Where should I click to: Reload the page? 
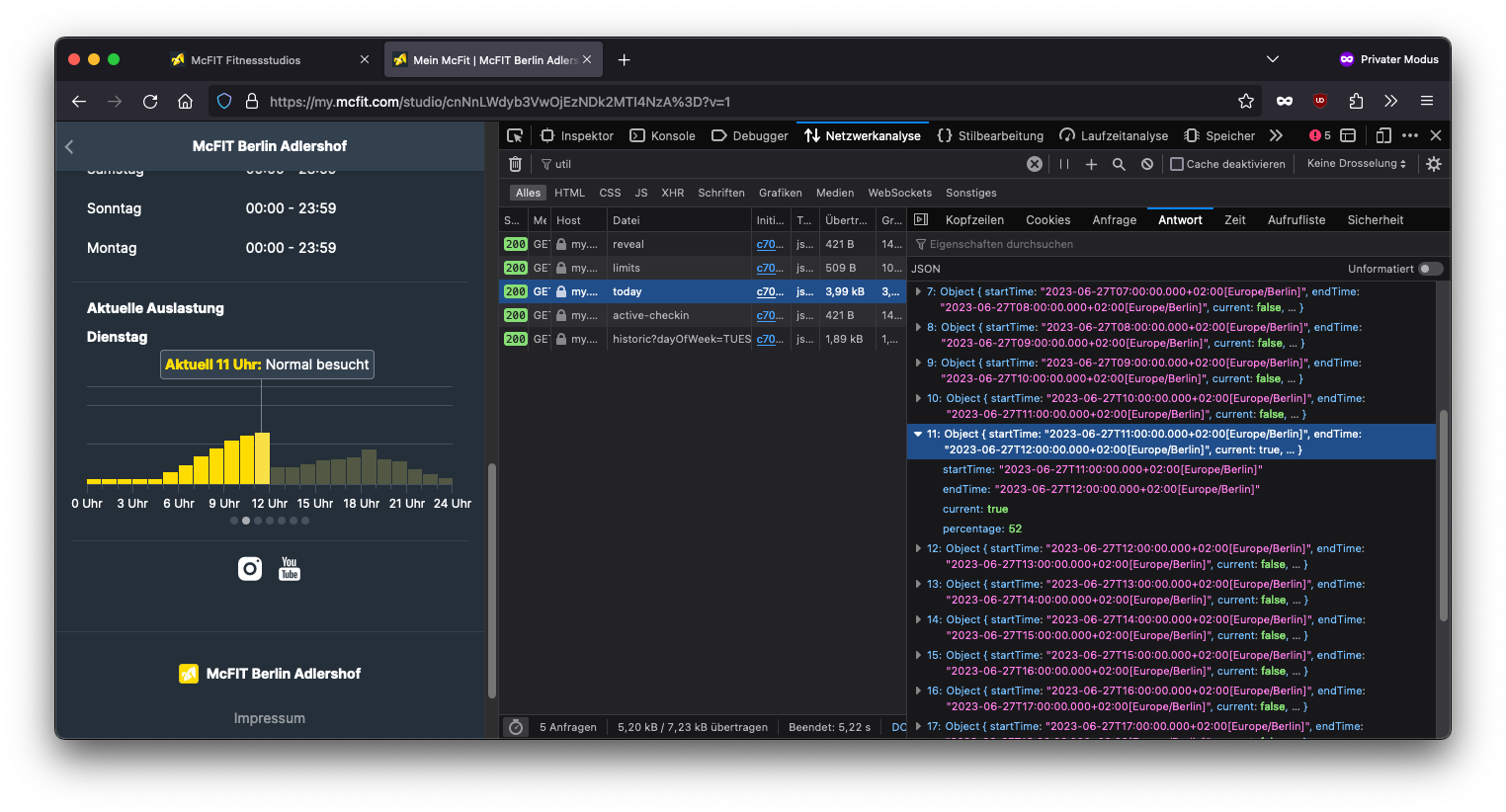click(x=150, y=101)
